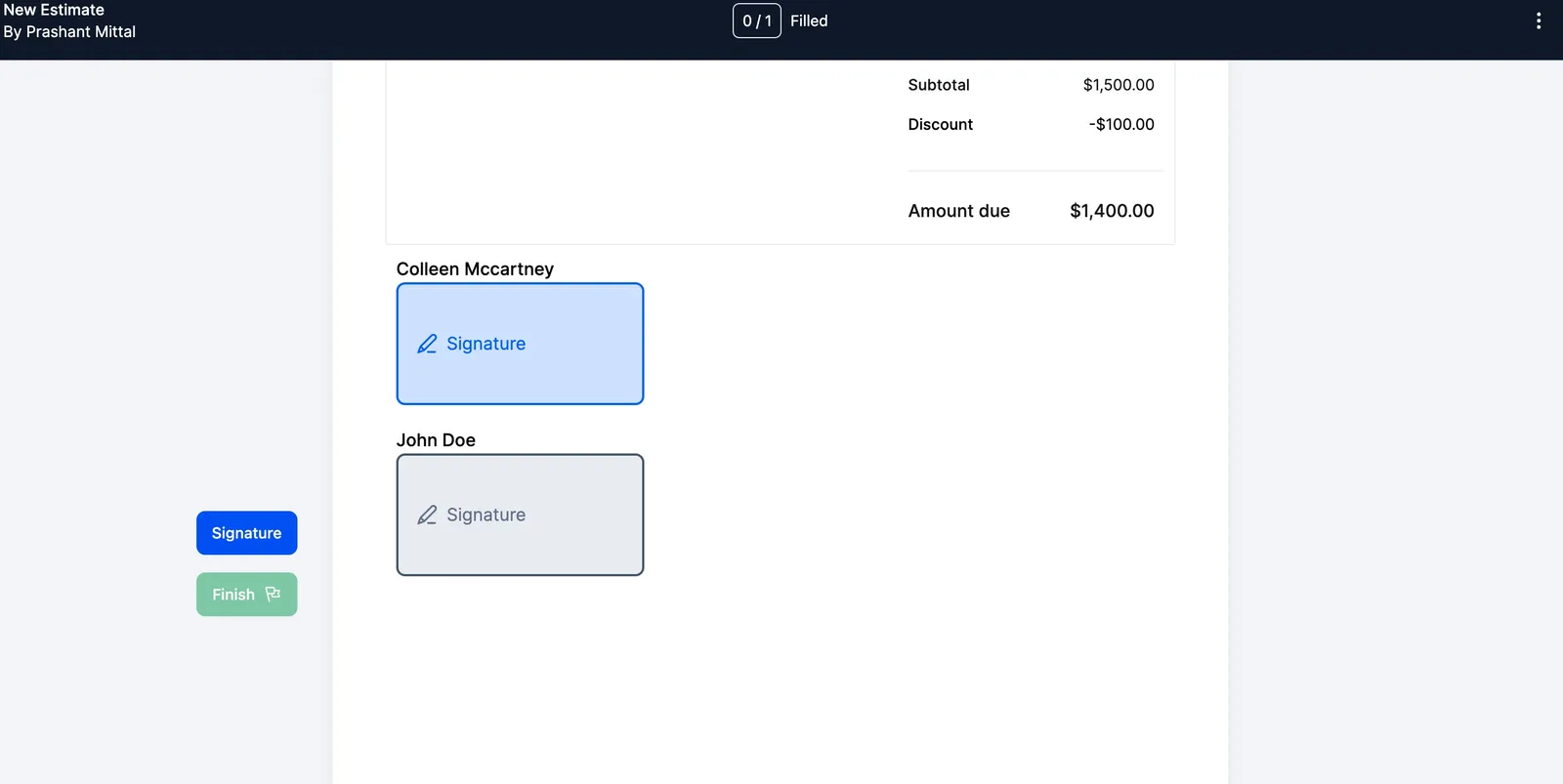Select Colleen Mccartney's signature box
The width and height of the screenshot is (1563, 784).
[520, 344]
